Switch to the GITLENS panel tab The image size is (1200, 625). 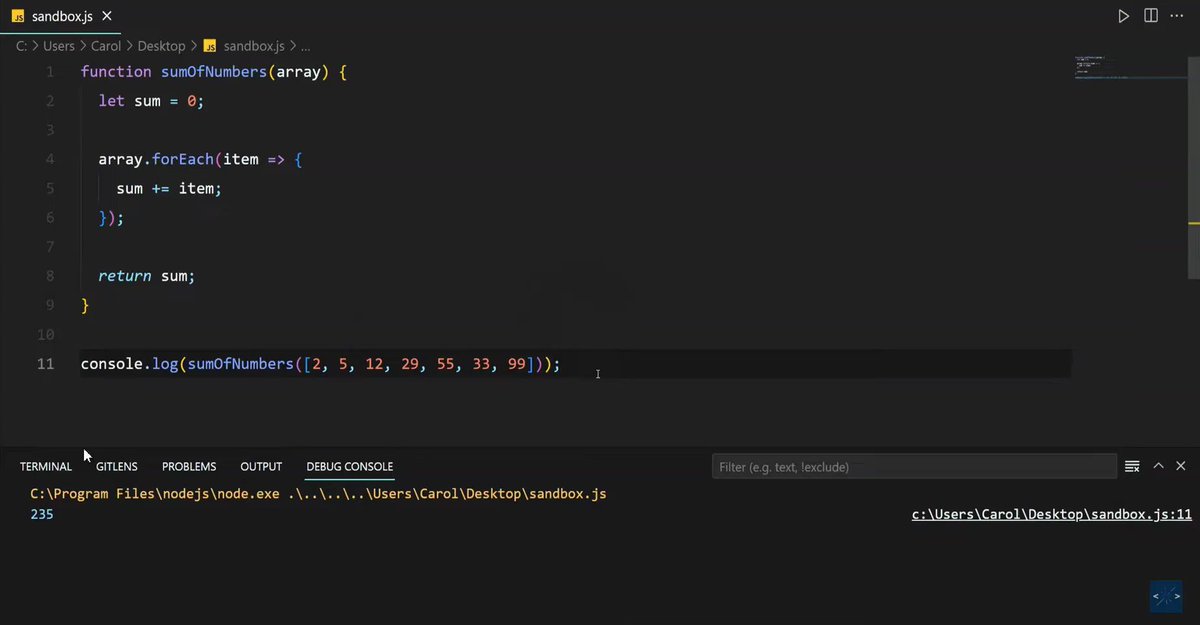[117, 466]
